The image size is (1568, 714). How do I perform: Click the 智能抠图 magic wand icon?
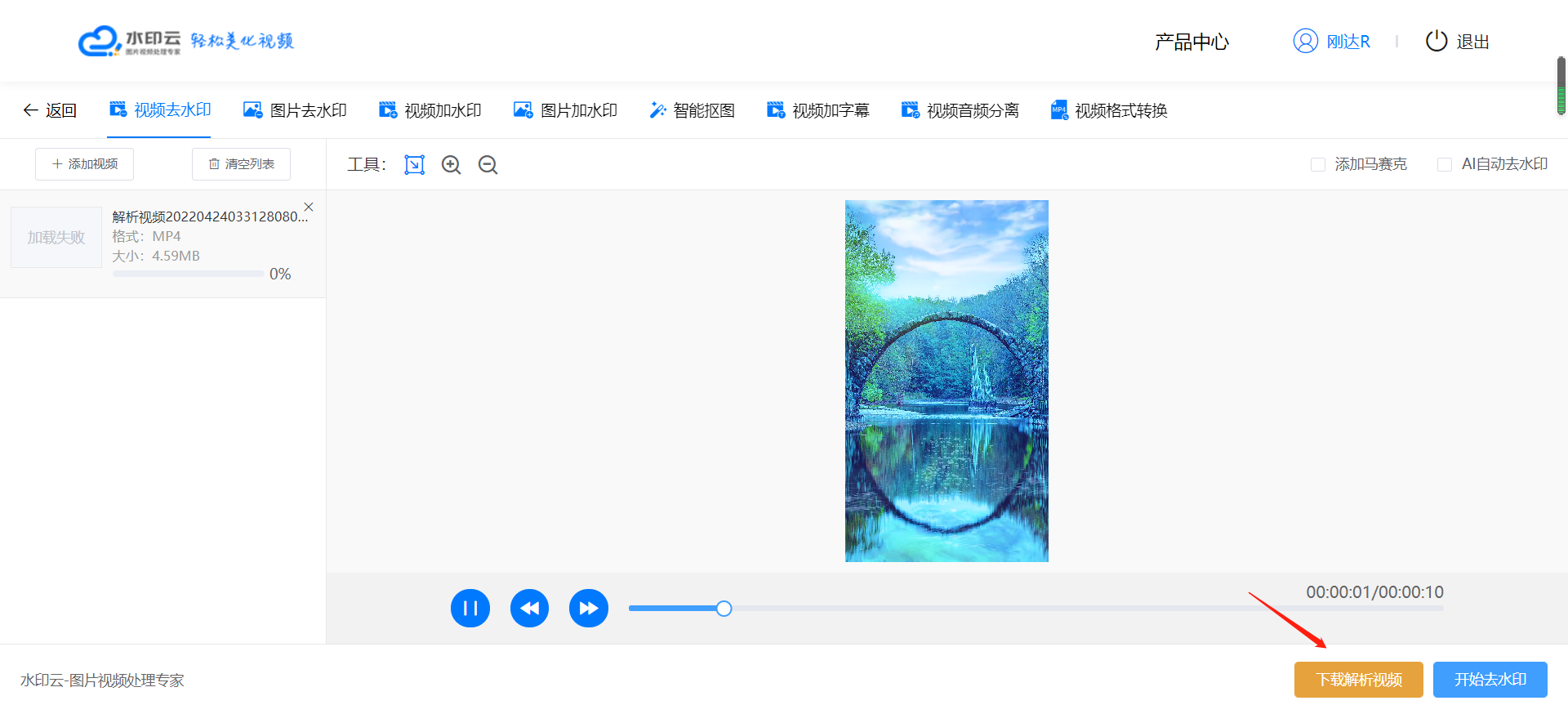[x=657, y=109]
